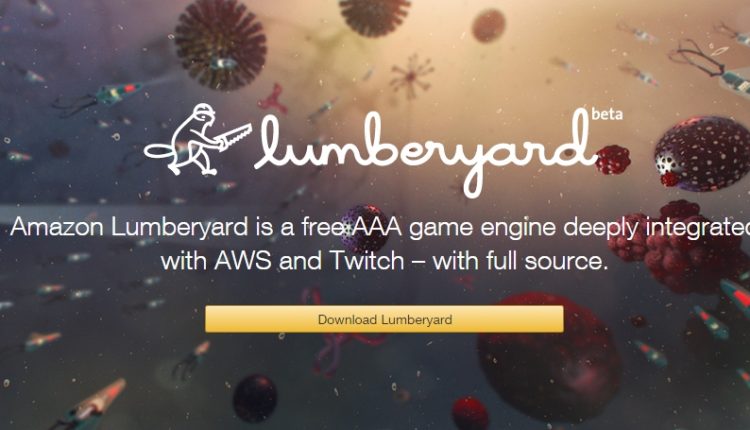Select the beta label beside the logo
The image size is (750, 430).
click(x=607, y=114)
